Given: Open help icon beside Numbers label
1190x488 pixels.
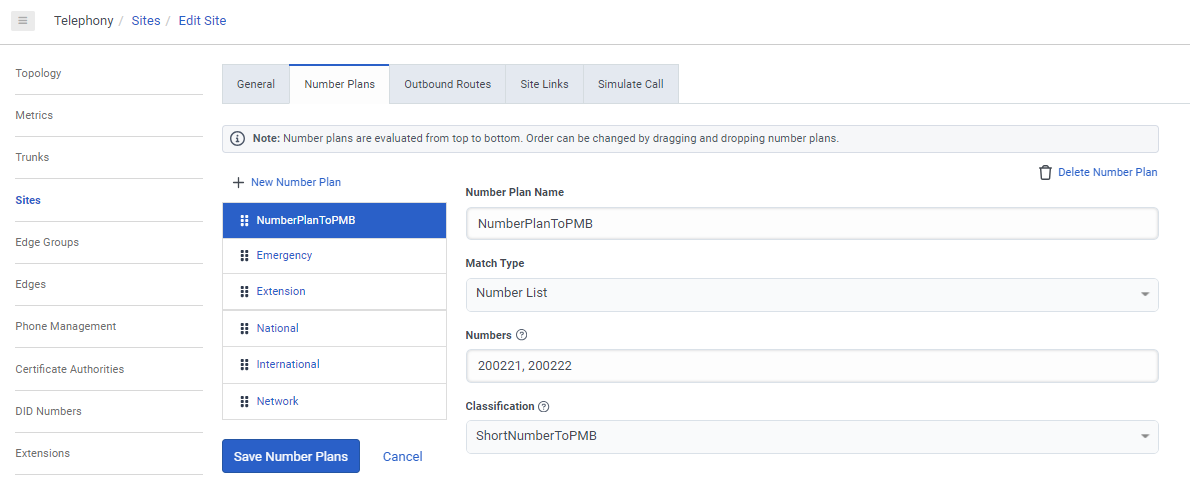Looking at the screenshot, I should click(521, 335).
